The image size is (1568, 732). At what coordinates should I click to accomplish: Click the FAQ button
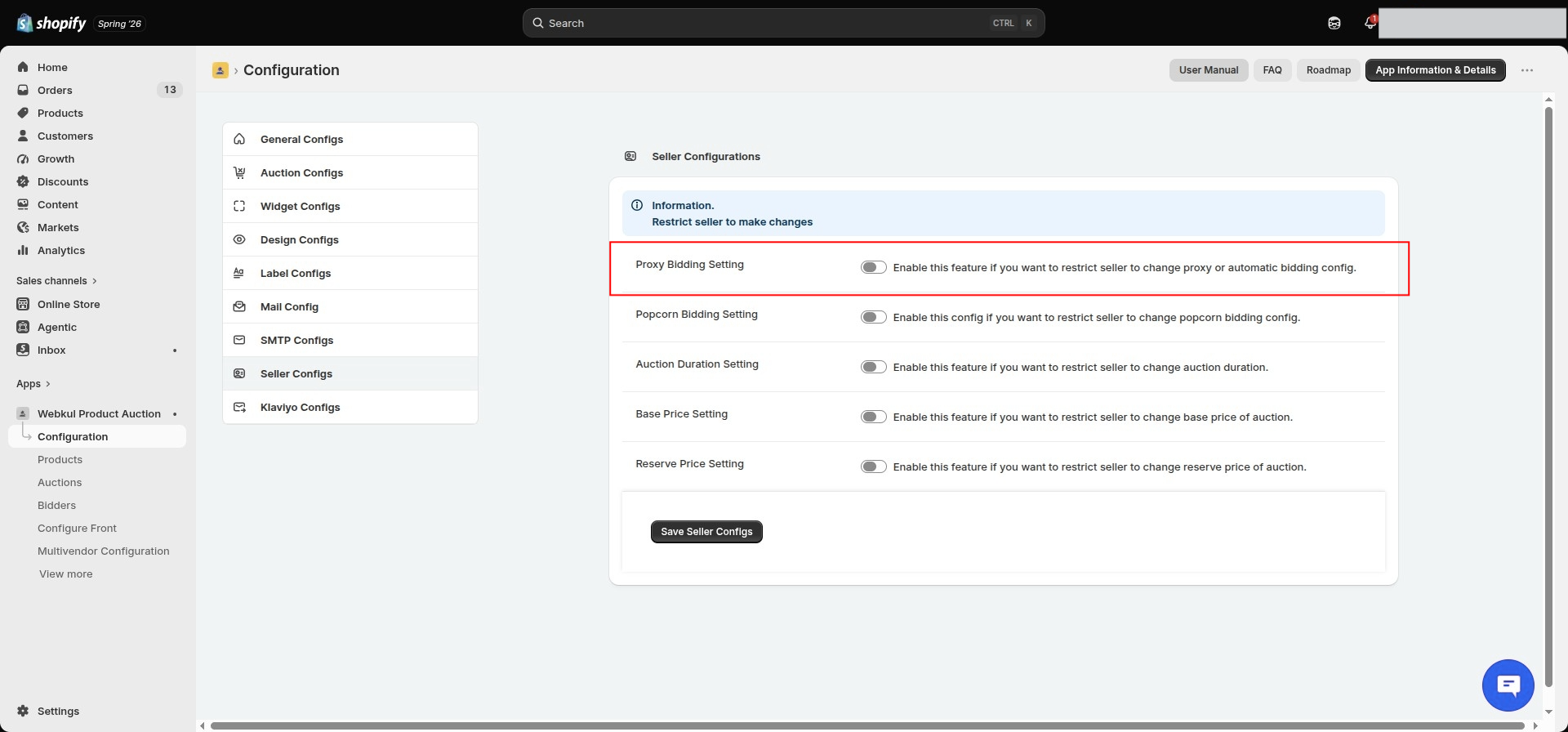pyautogui.click(x=1272, y=70)
